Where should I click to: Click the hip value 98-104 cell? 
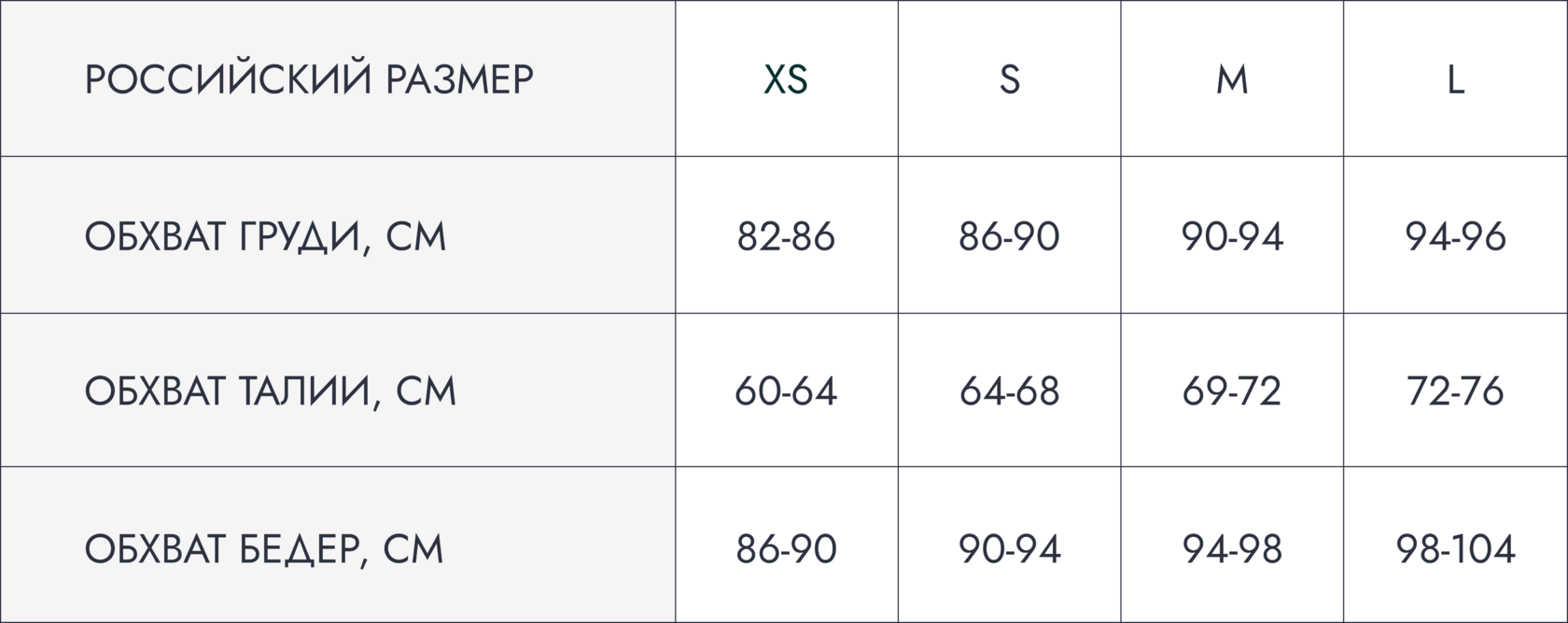tap(1455, 549)
